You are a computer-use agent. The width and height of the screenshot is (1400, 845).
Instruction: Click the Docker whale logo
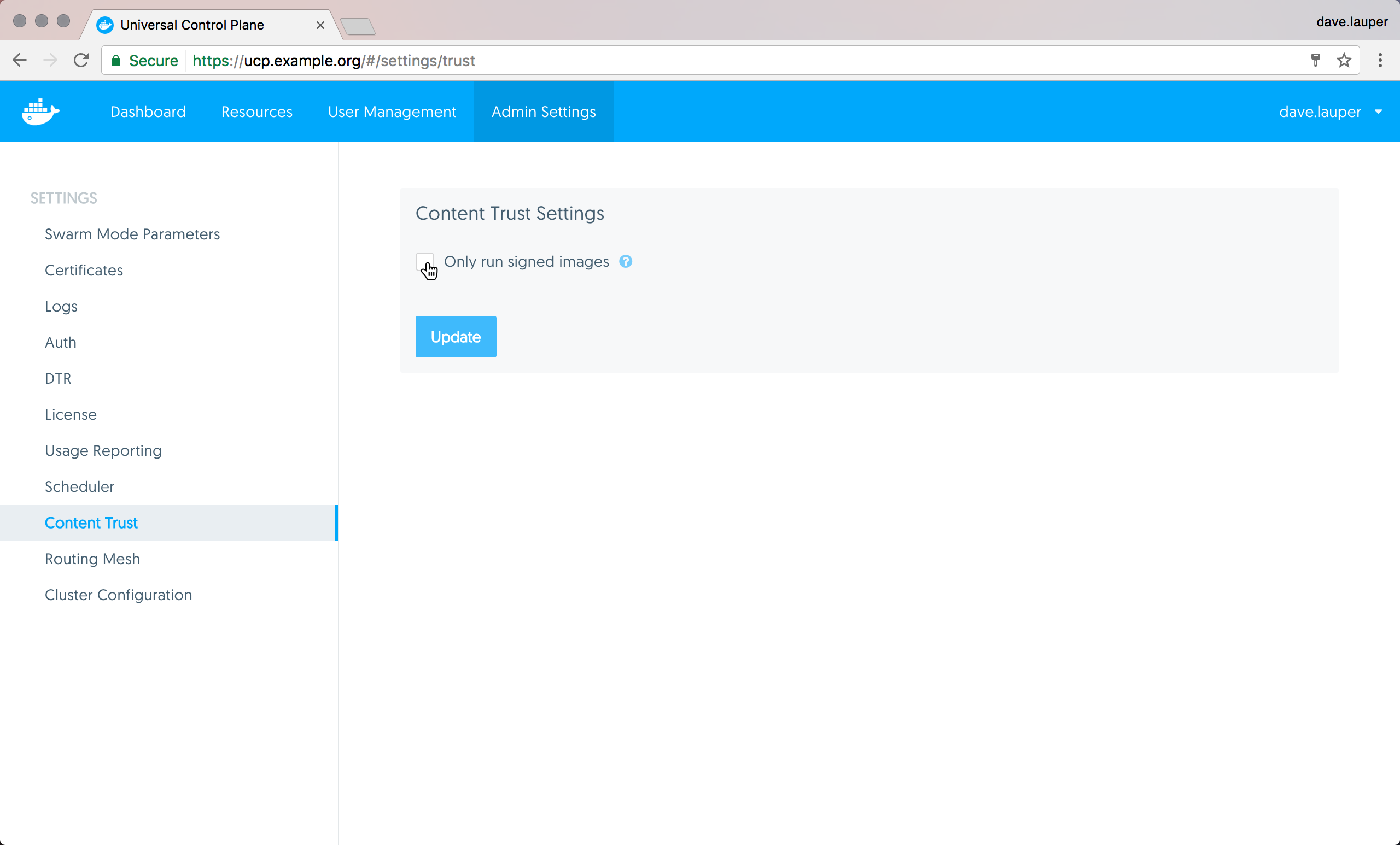(x=40, y=112)
